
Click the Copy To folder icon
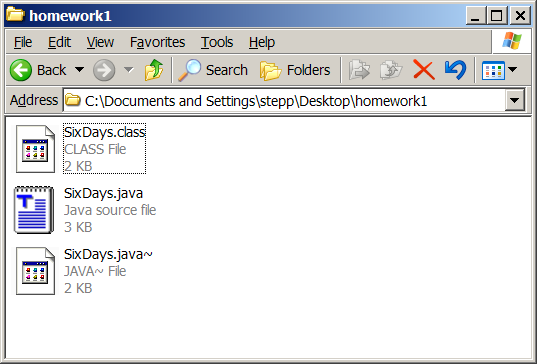(x=391, y=70)
